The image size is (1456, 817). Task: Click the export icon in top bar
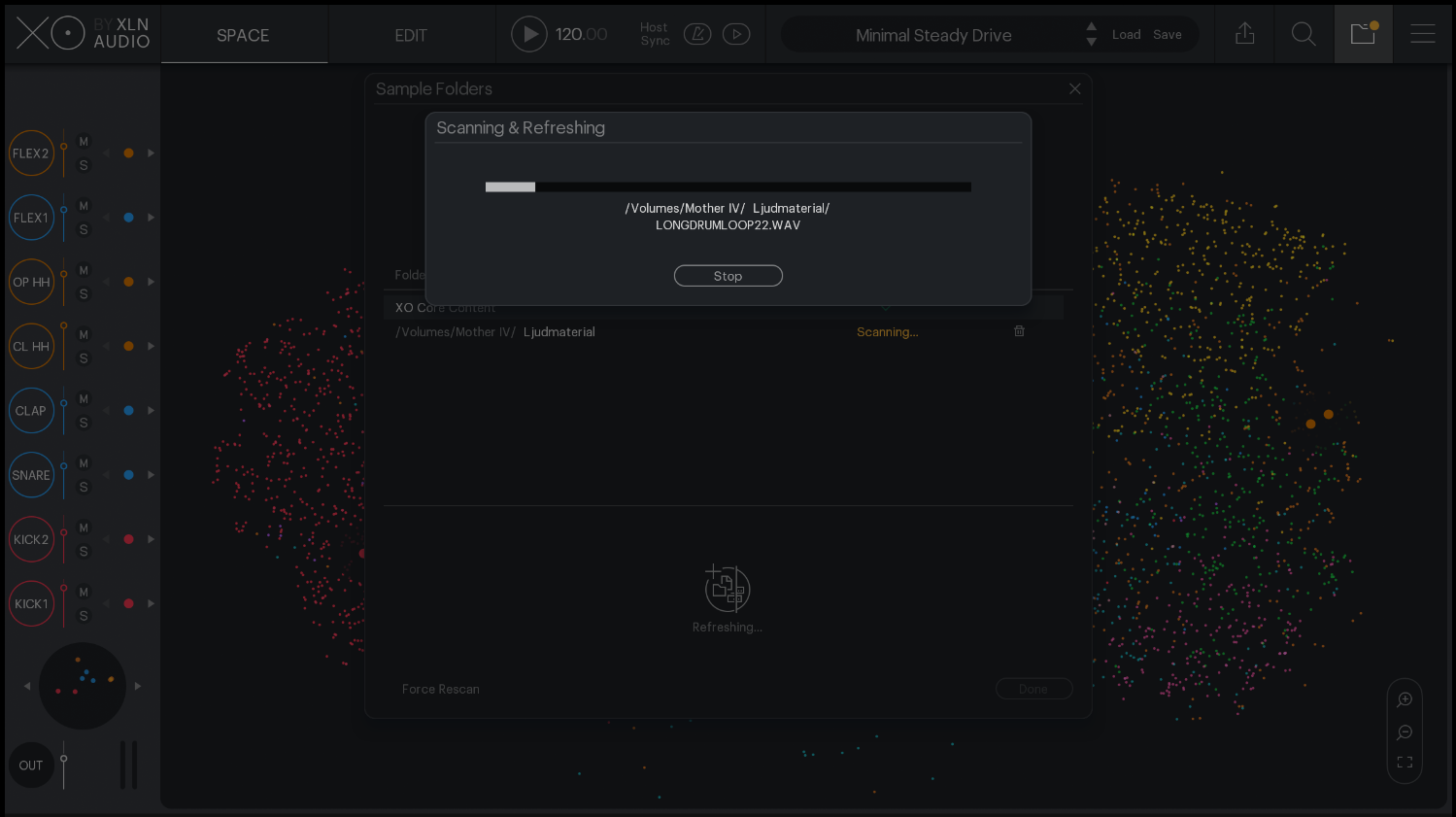[x=1244, y=34]
